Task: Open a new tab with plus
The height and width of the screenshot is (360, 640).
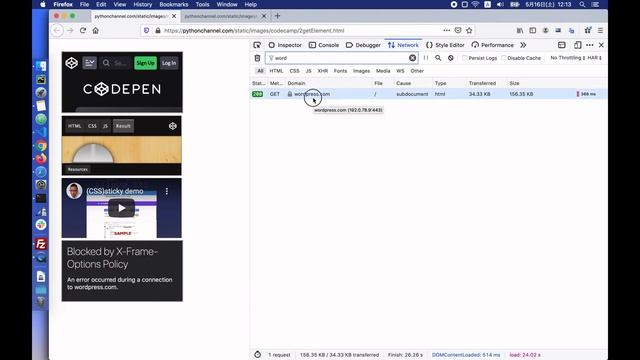Action: click(x=278, y=16)
